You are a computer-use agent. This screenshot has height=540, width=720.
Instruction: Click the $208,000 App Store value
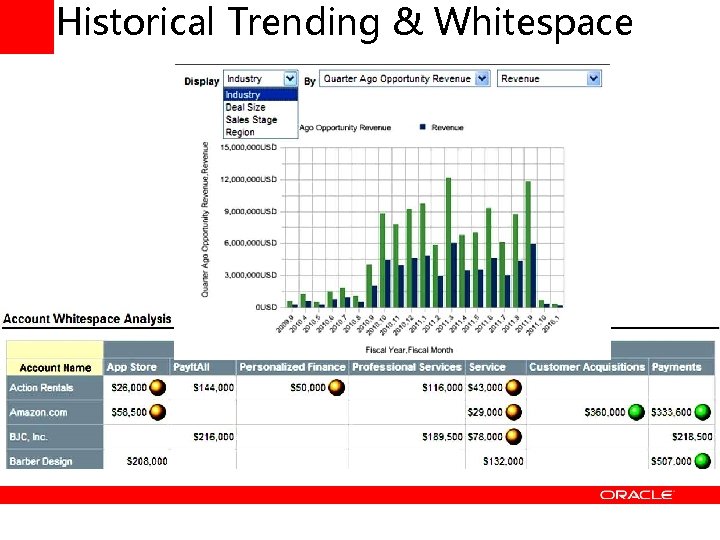pyautogui.click(x=147, y=461)
